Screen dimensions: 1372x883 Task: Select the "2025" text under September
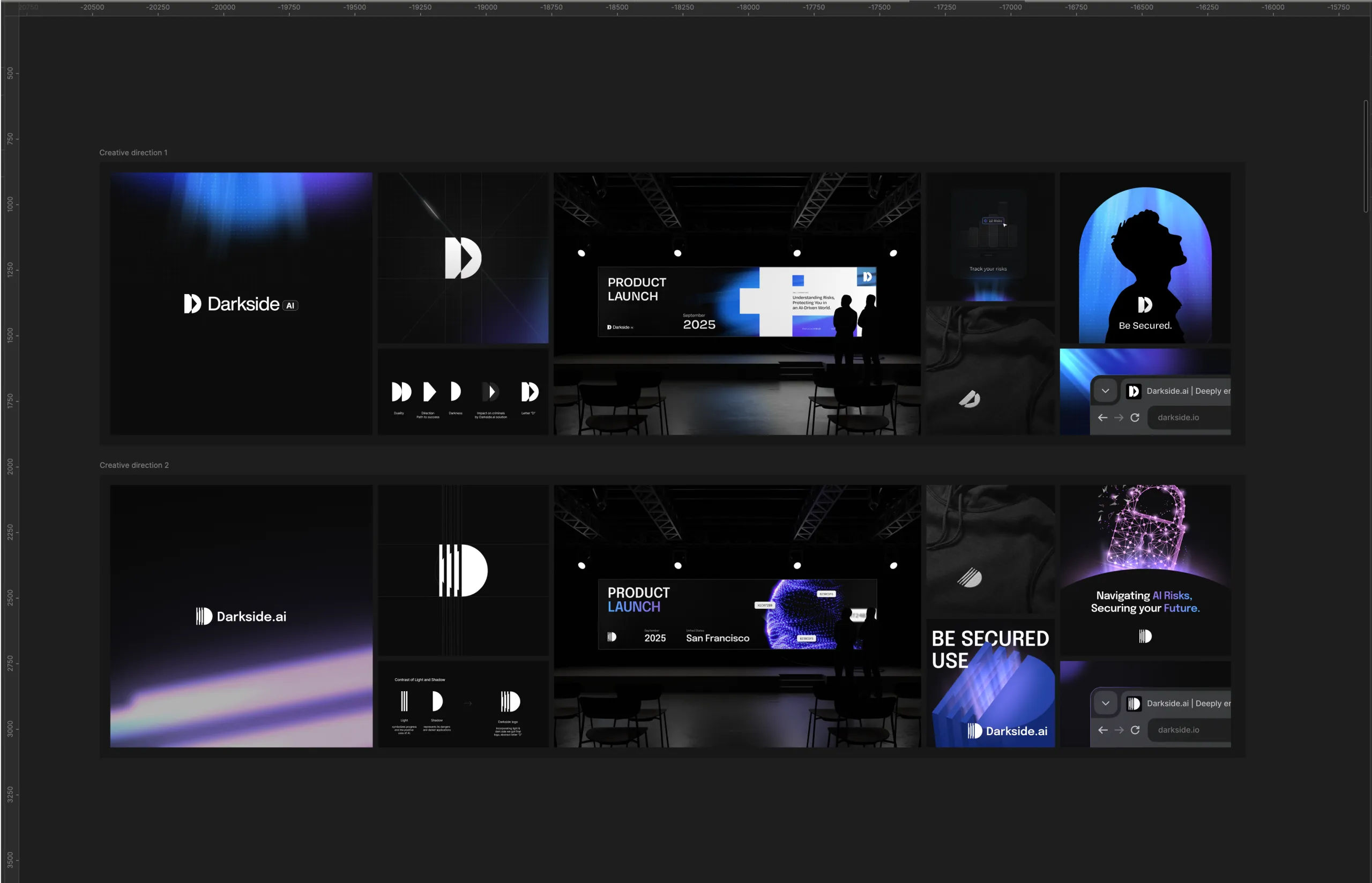[x=699, y=325]
